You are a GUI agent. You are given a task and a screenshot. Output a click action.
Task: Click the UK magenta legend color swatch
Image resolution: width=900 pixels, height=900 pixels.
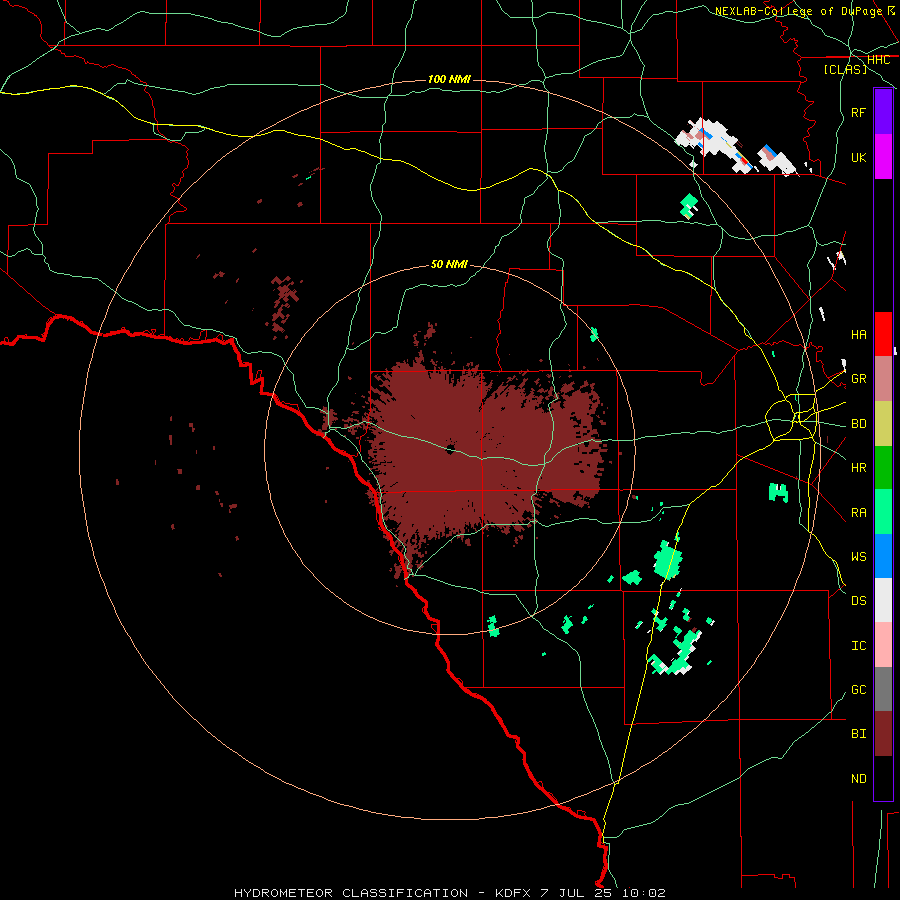coord(883,157)
